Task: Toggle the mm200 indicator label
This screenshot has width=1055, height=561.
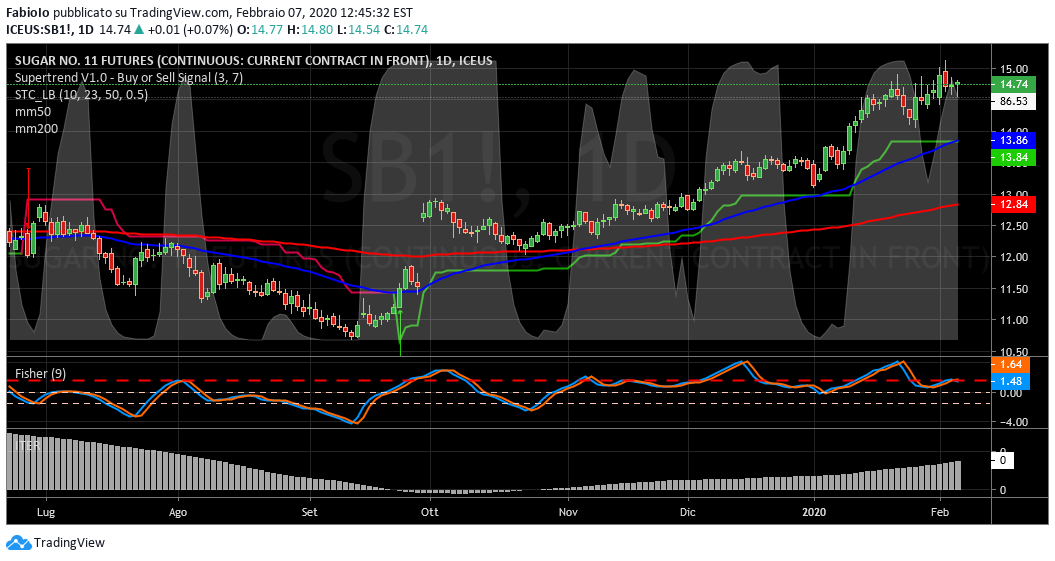Action: pos(35,129)
